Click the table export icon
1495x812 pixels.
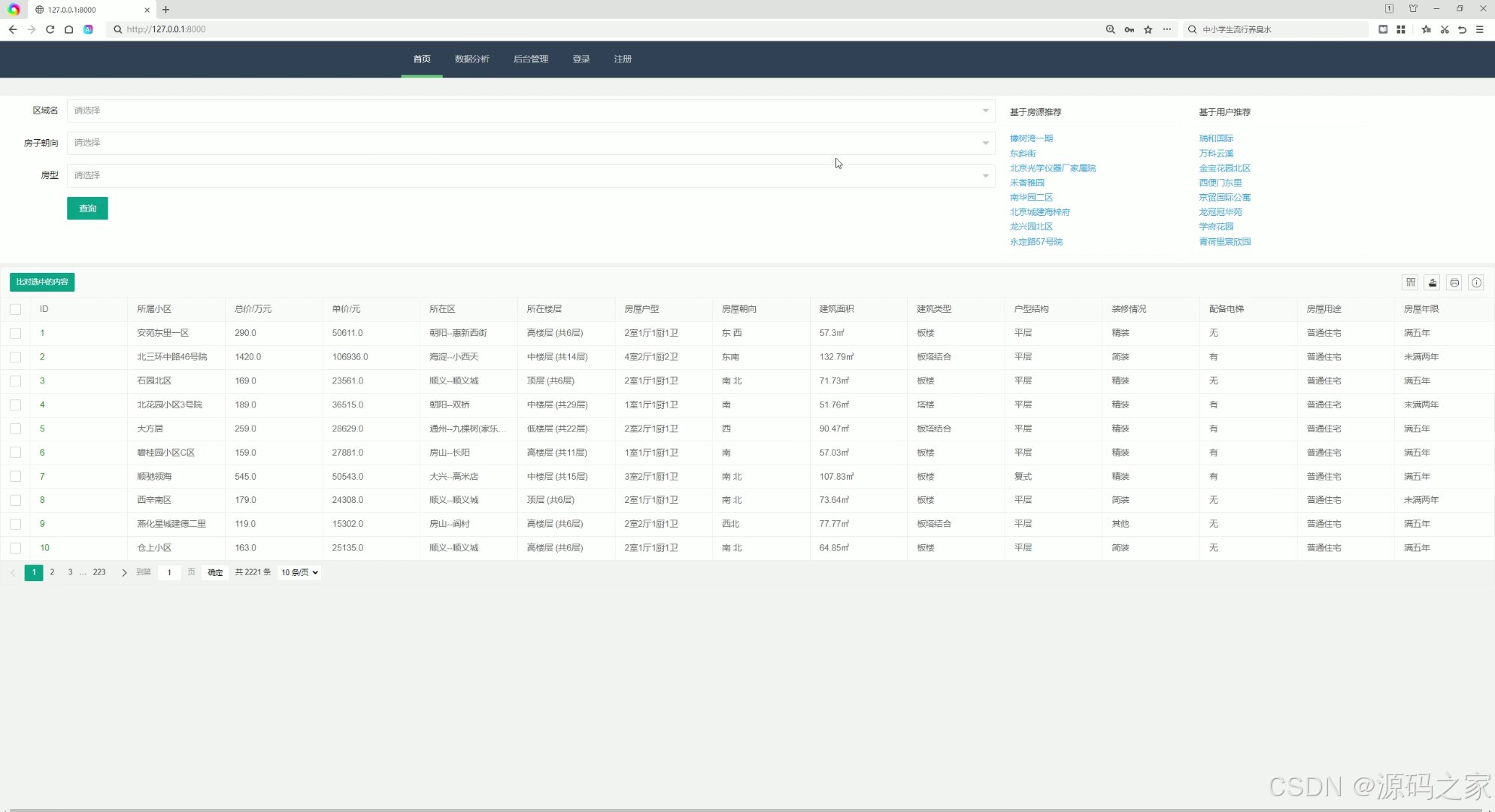1433,283
